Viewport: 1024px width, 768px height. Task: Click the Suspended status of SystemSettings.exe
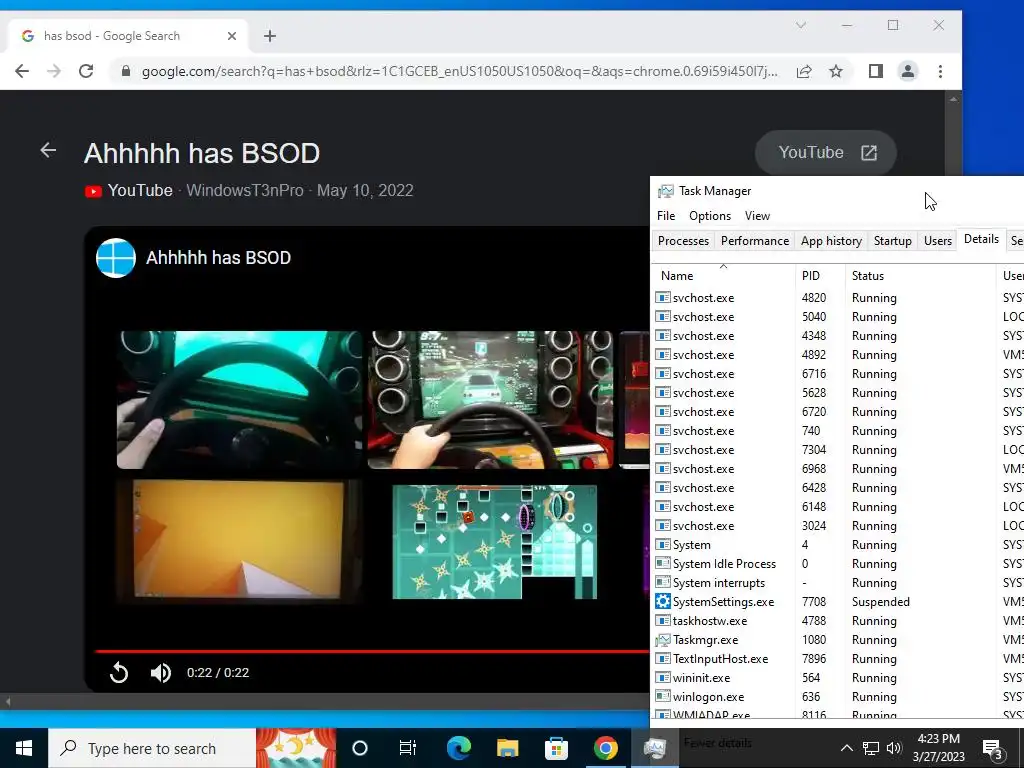click(x=880, y=601)
